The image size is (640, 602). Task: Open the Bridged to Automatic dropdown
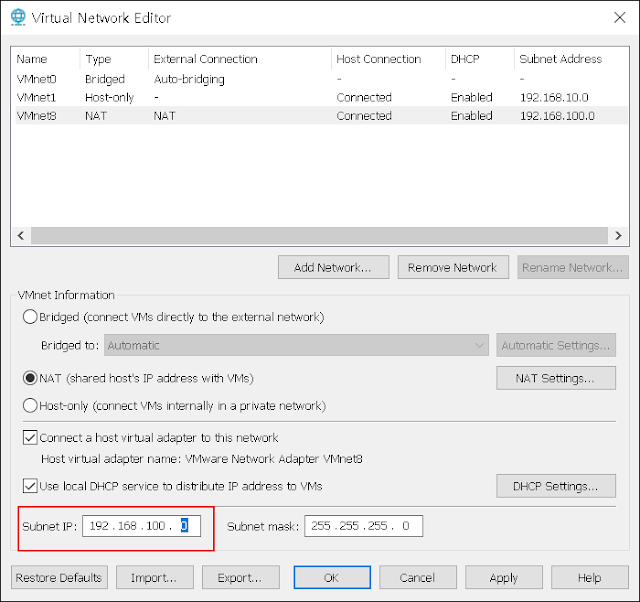pos(296,345)
